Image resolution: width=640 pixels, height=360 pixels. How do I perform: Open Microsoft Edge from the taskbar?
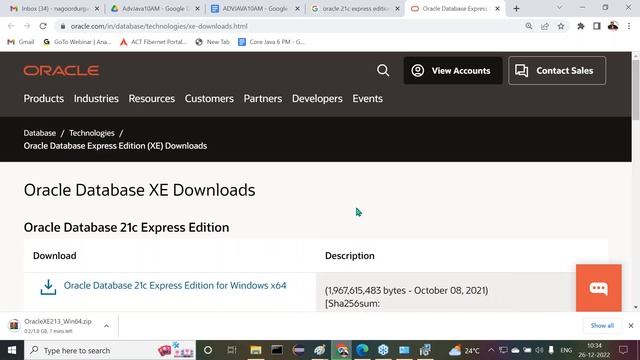(x=362, y=350)
